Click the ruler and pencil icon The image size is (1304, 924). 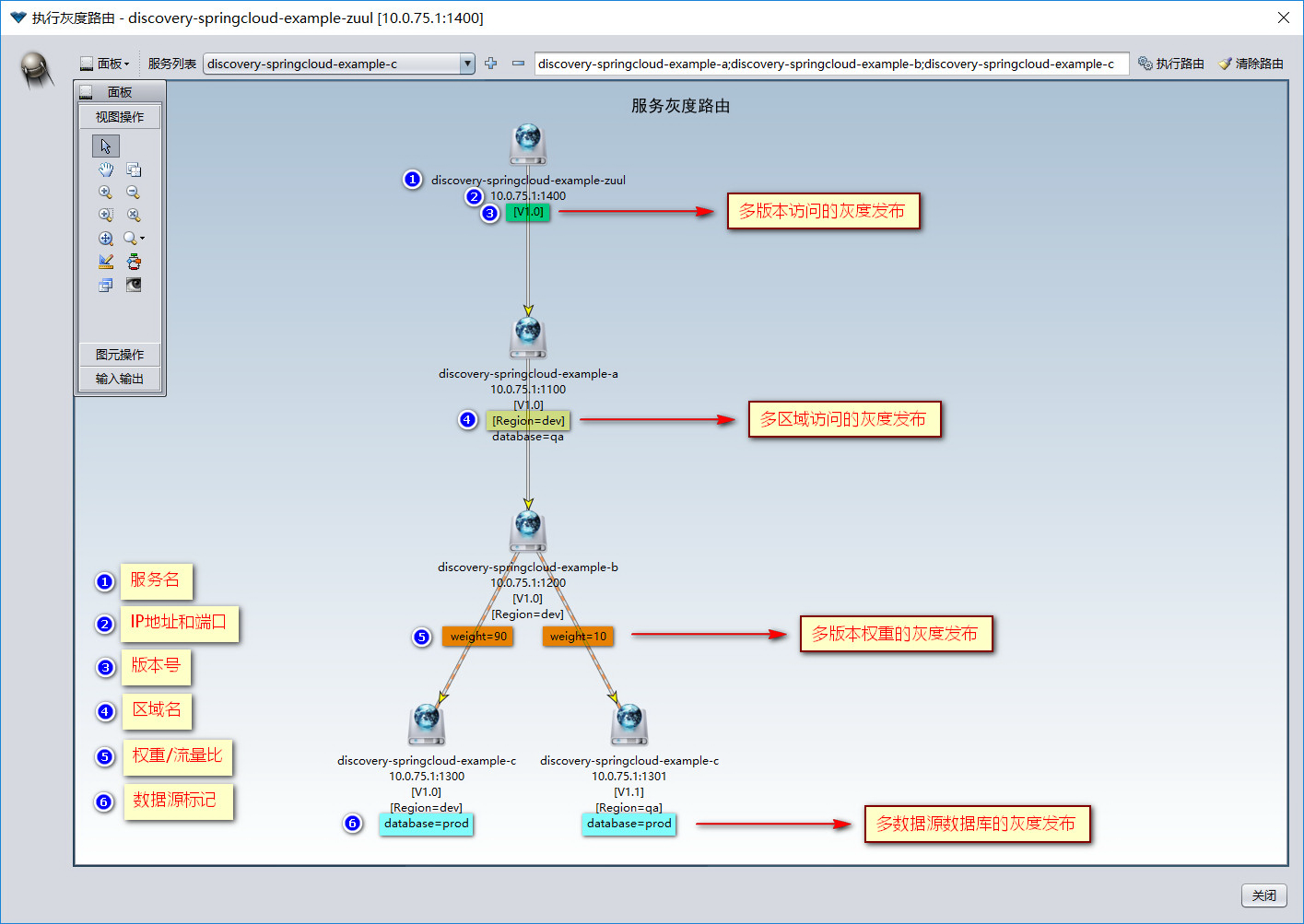(106, 262)
